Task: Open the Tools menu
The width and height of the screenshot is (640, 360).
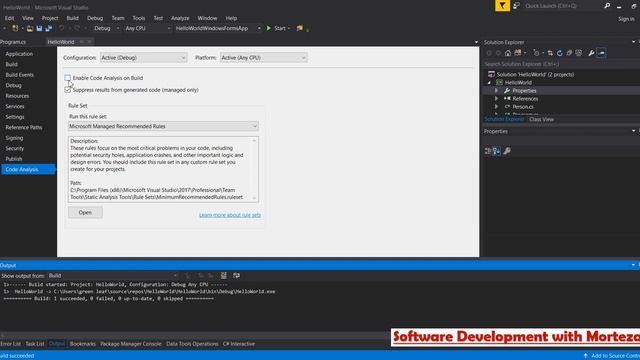Action: [138, 18]
